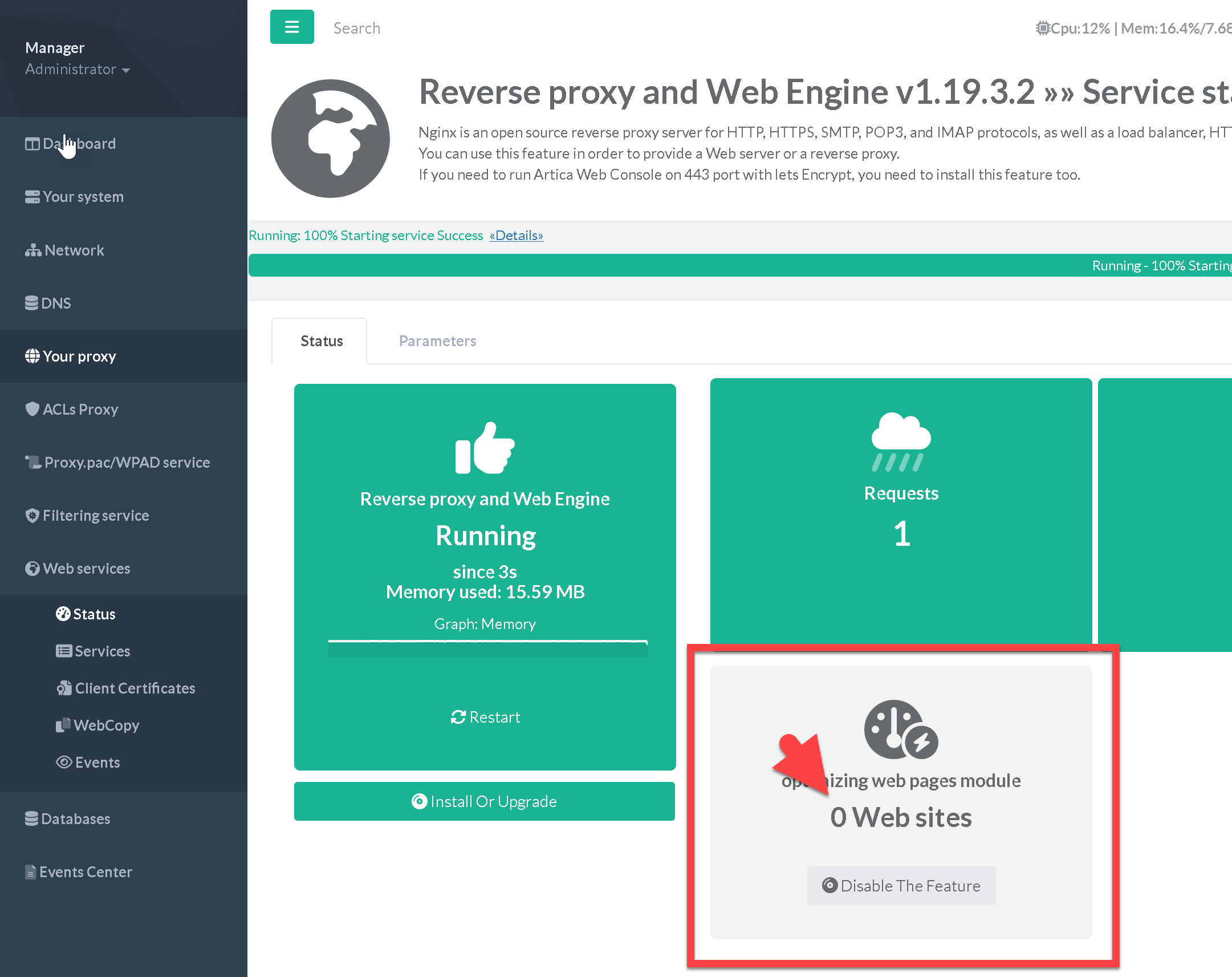The height and width of the screenshot is (977, 1232).
Task: Click the optimizing web pages gauge icon
Action: tap(901, 729)
